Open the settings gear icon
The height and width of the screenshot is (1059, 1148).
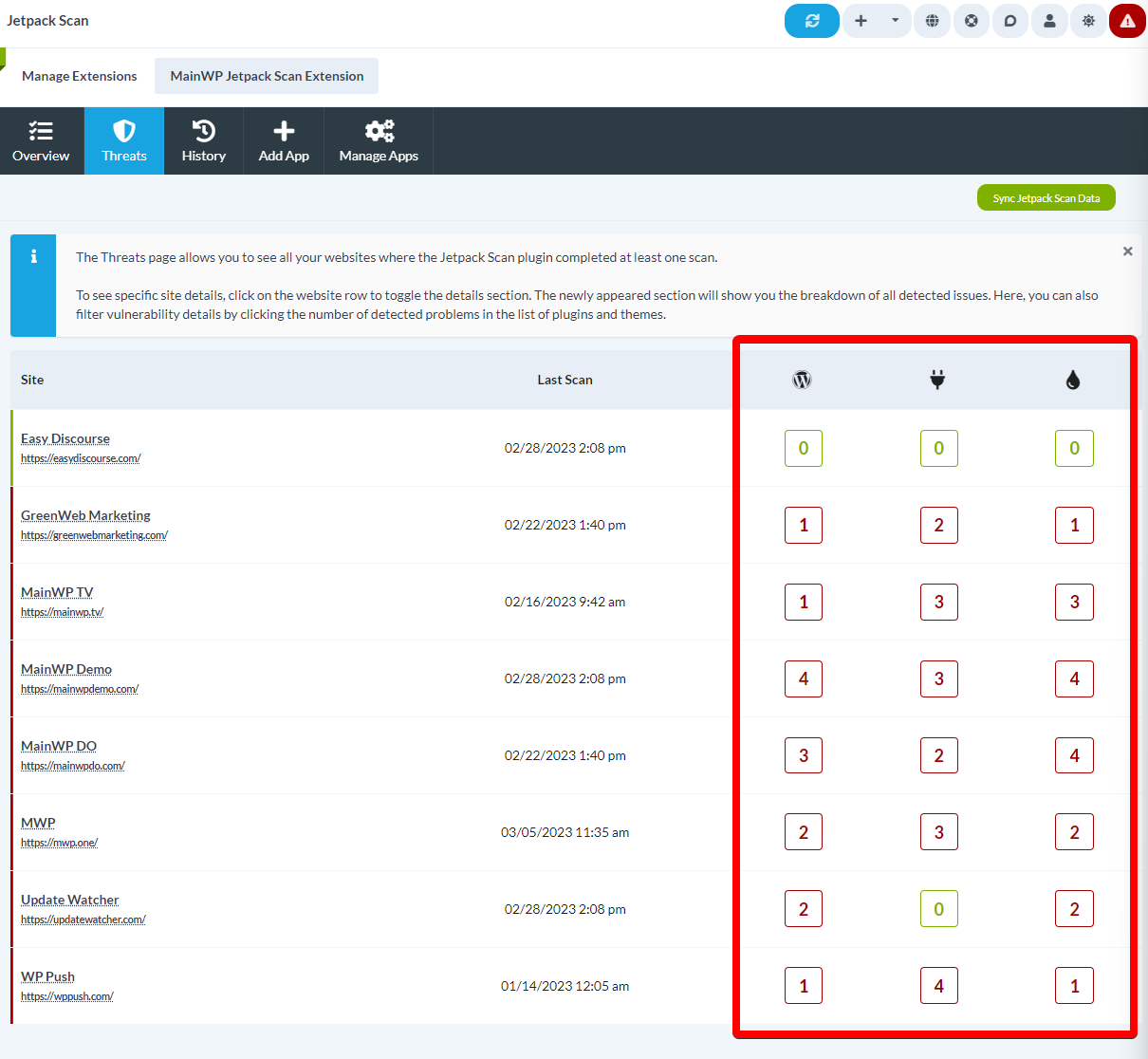point(1087,20)
